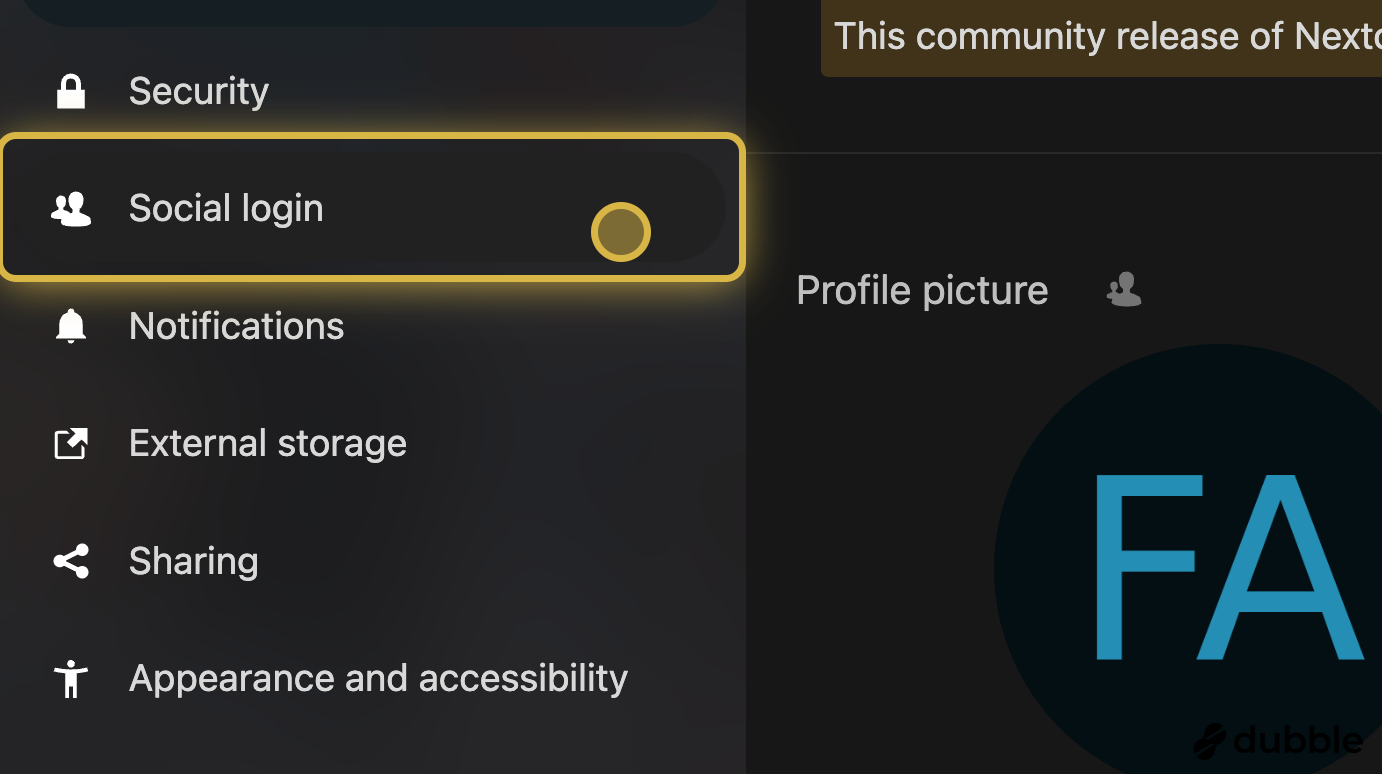Click the community release warning banner
The height and width of the screenshot is (774, 1382).
[1101, 38]
